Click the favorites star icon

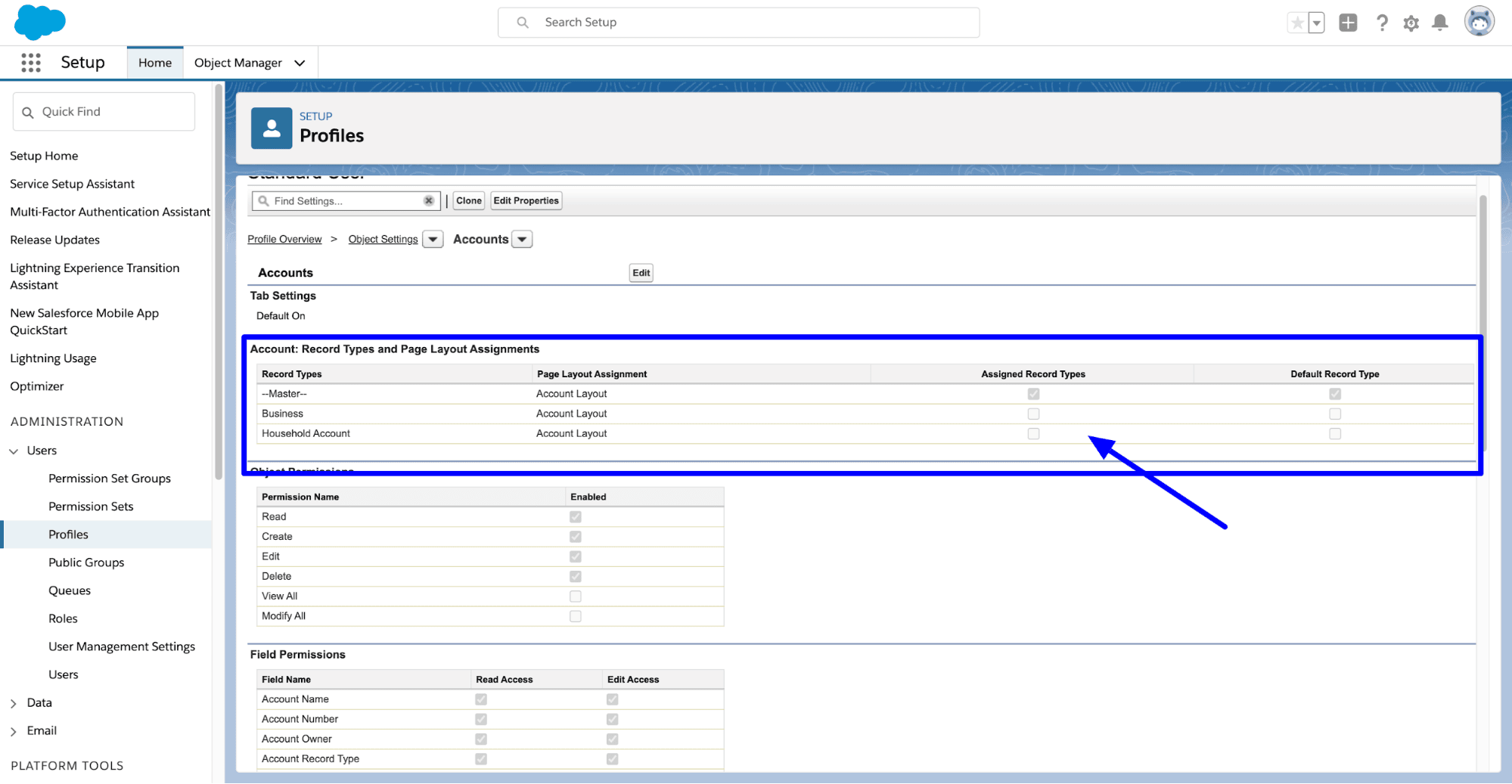point(1297,23)
